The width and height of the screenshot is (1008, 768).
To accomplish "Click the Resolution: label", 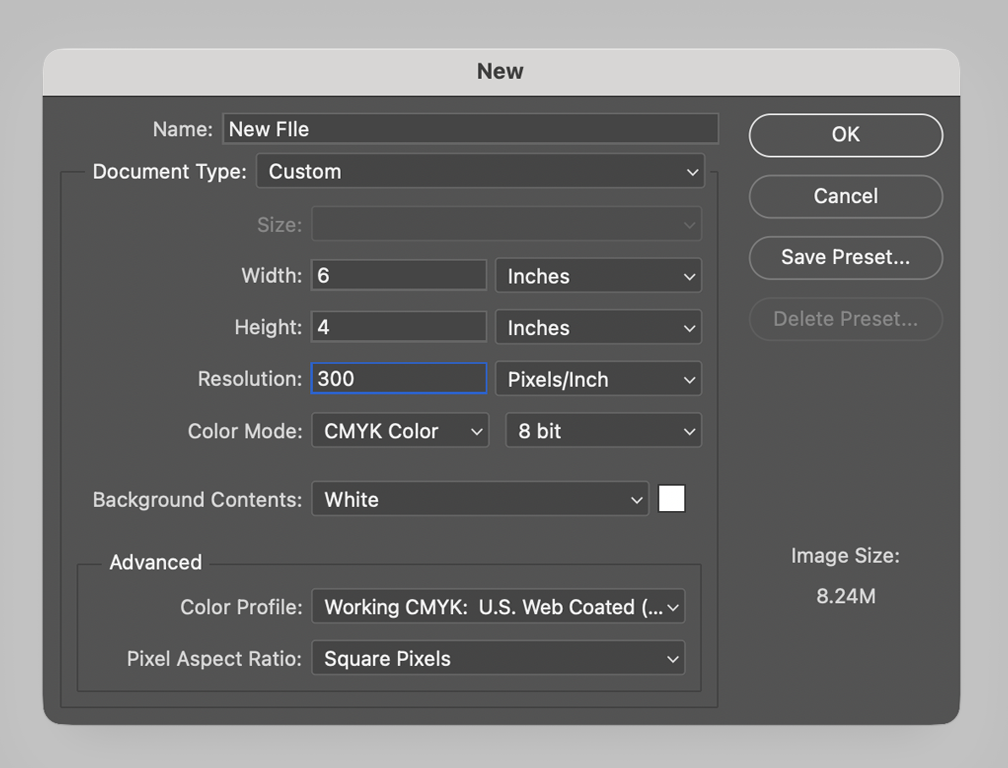I will 249,379.
